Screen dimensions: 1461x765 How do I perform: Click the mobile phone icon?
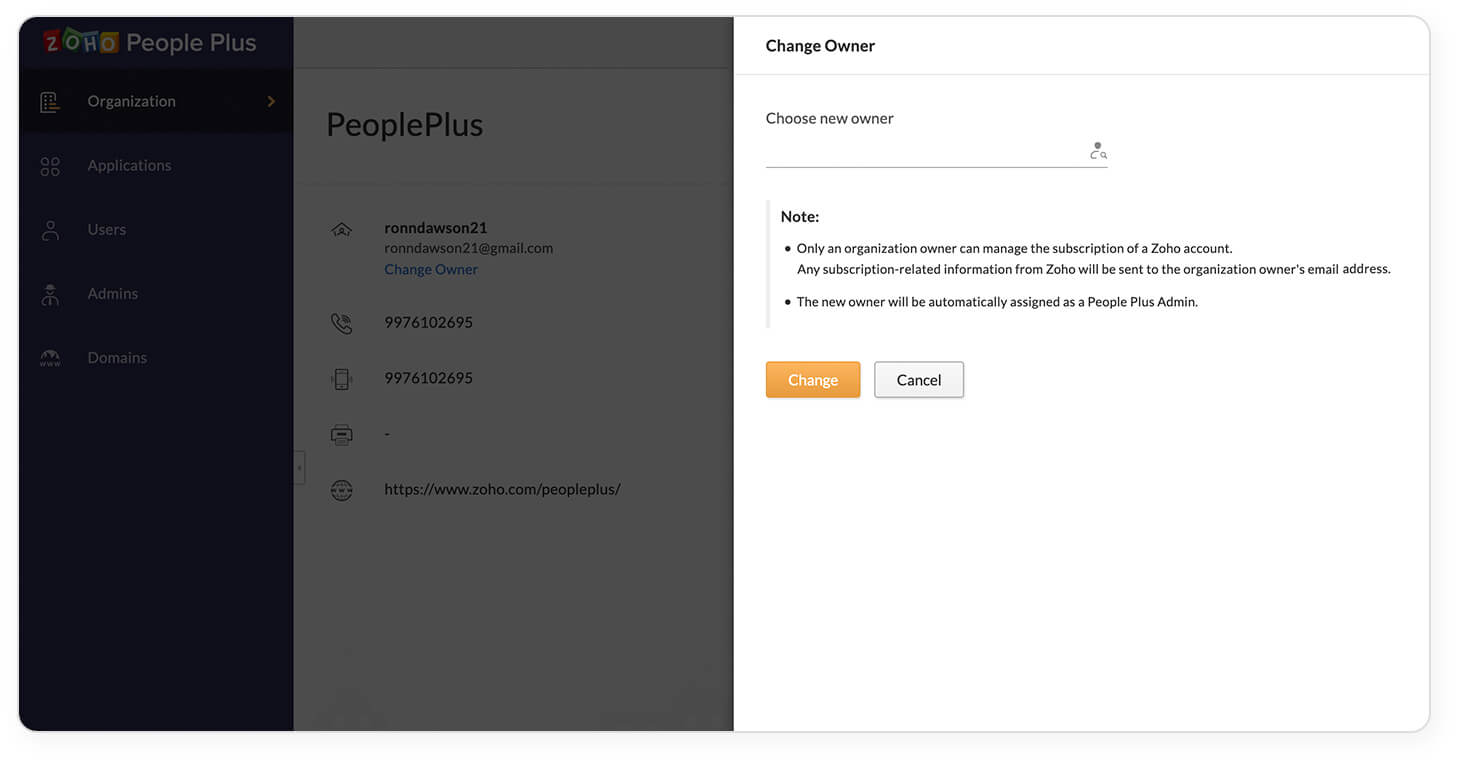point(342,378)
